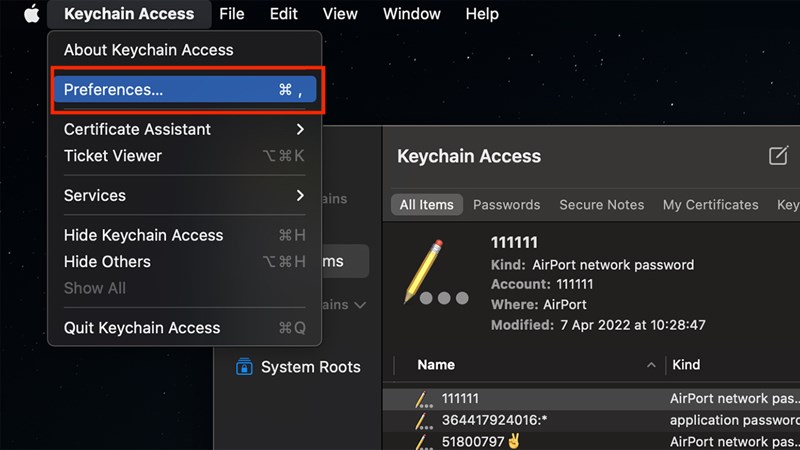Select Hide Keychain Access
This screenshot has width=800, height=450.
pyautogui.click(x=185, y=235)
